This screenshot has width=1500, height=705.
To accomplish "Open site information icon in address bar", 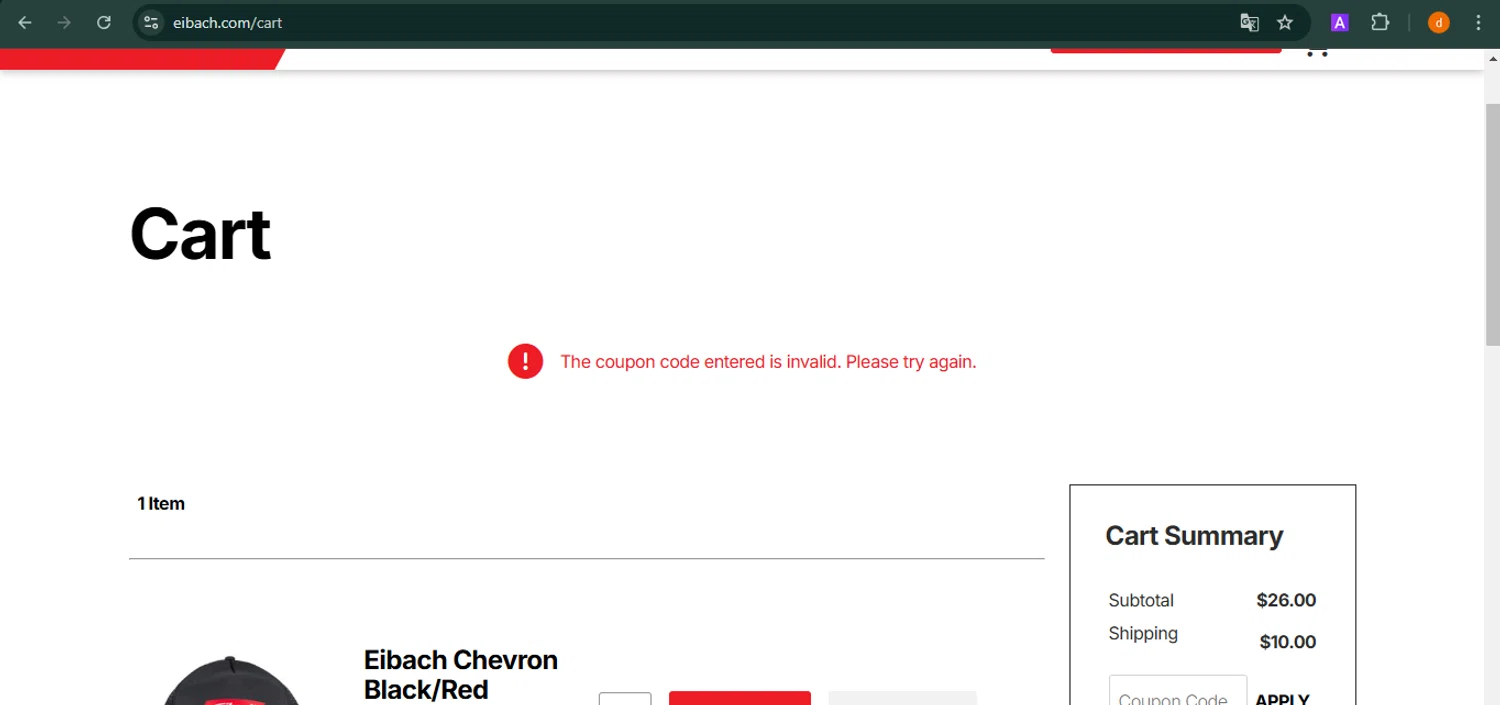I will click(151, 22).
